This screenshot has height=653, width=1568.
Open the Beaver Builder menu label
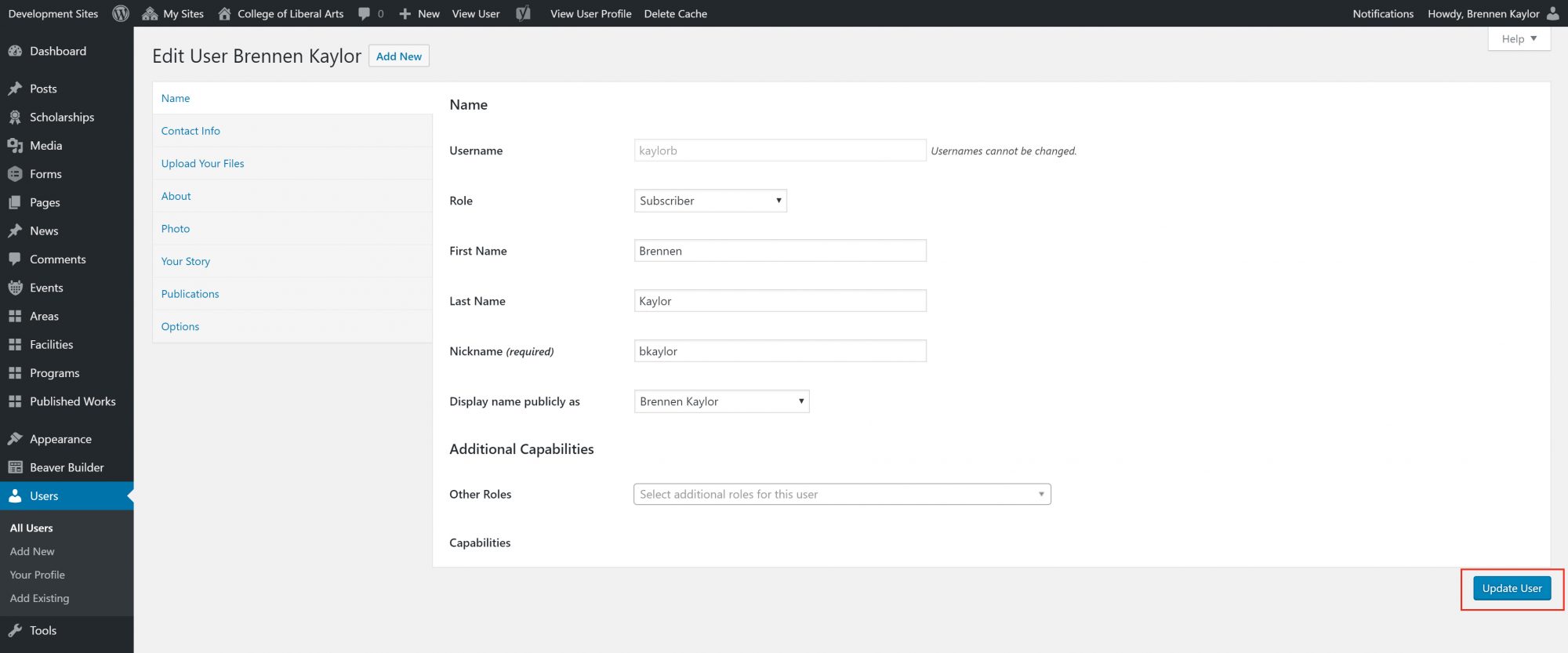(x=67, y=467)
